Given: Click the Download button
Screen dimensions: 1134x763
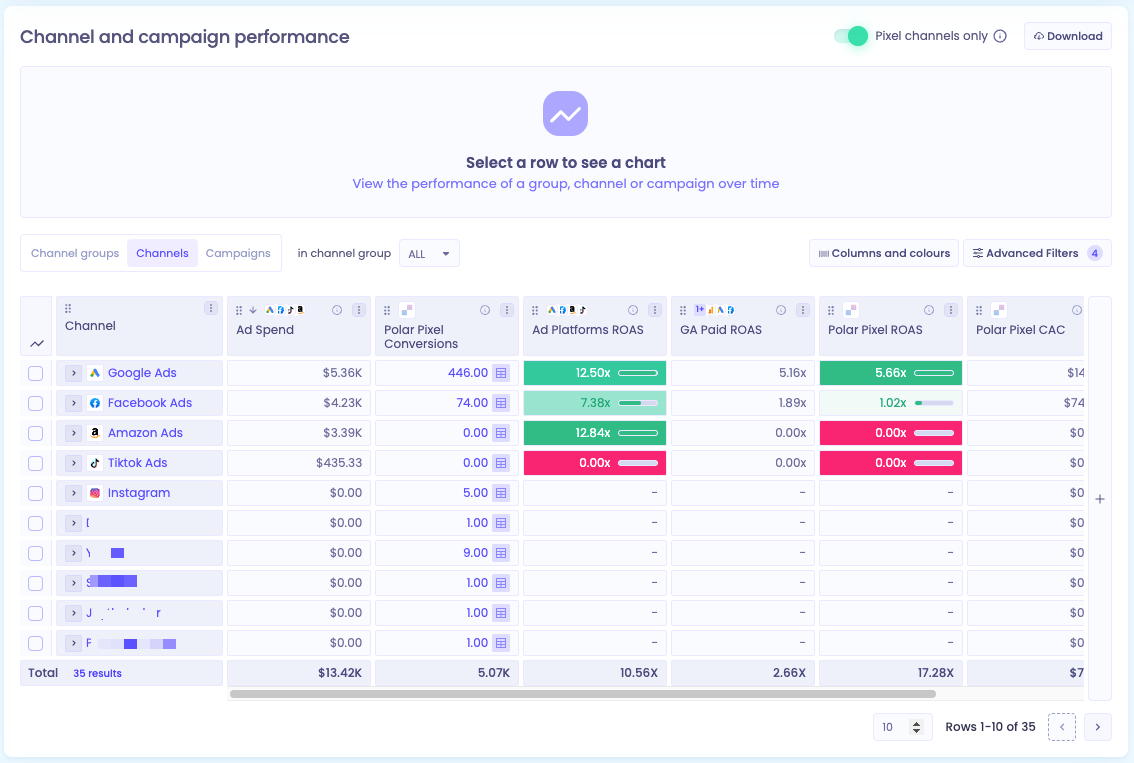Looking at the screenshot, I should [1067, 36].
